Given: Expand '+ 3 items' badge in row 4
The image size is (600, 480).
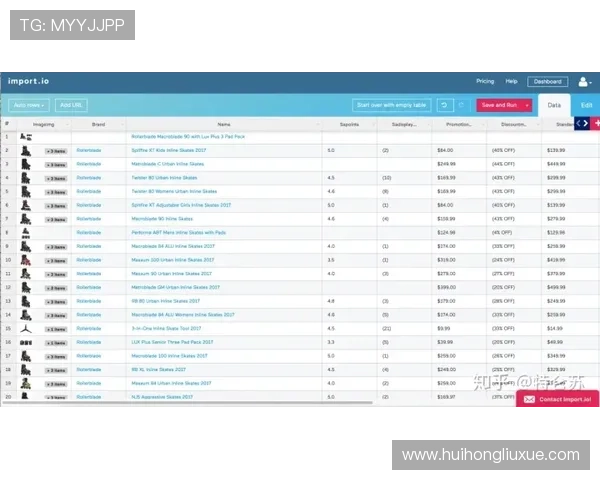Looking at the screenshot, I should click(x=56, y=177).
